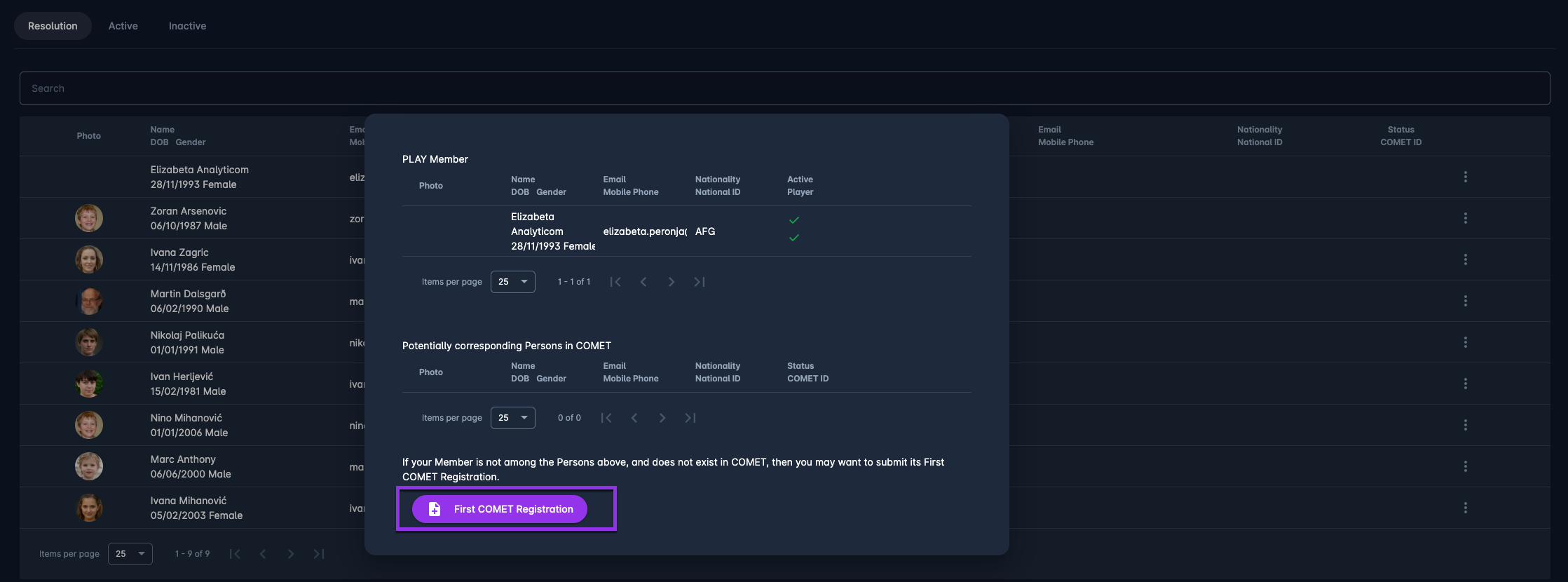This screenshot has width=1568, height=582.
Task: Click First COMET Registration button
Action: (x=500, y=509)
